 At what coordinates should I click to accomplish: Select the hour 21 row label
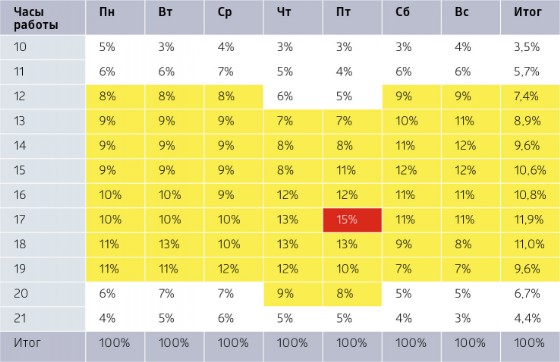[42, 318]
